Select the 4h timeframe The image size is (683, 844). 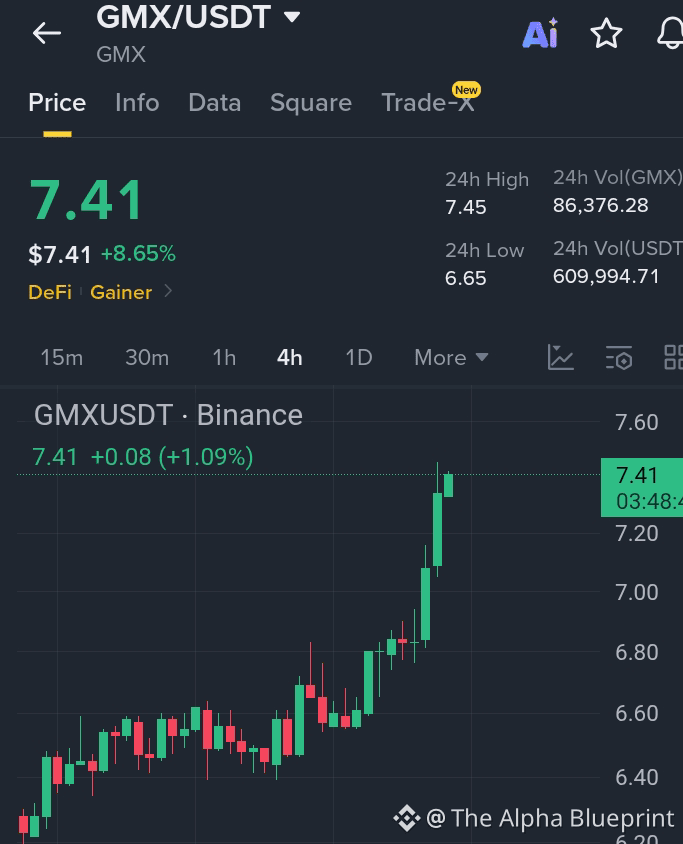pos(290,357)
